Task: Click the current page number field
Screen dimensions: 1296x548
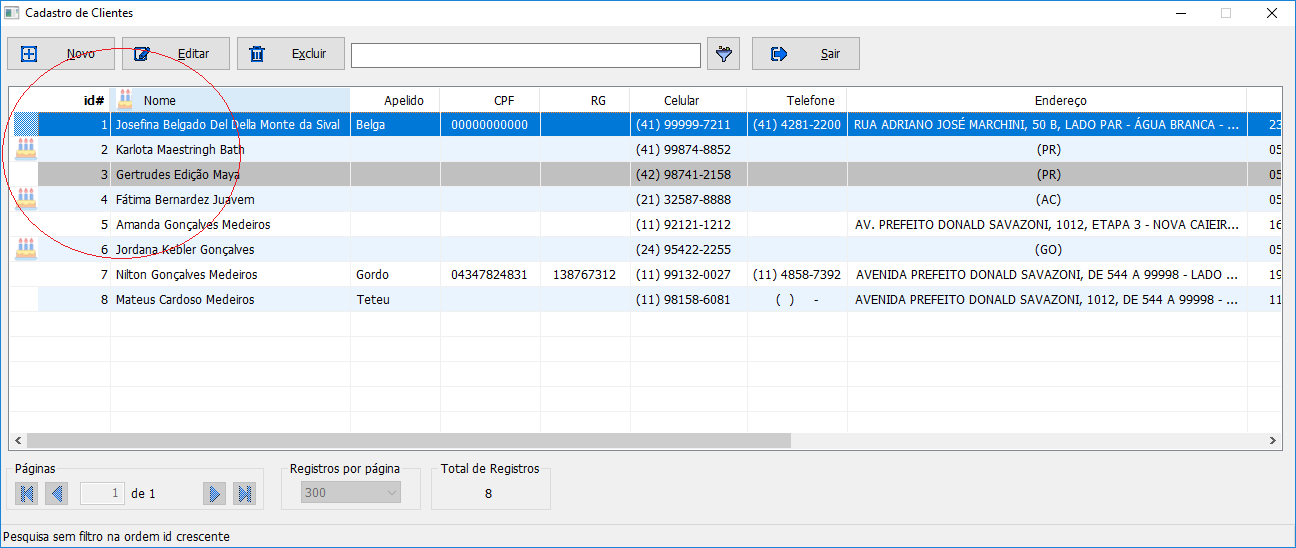Action: (103, 493)
